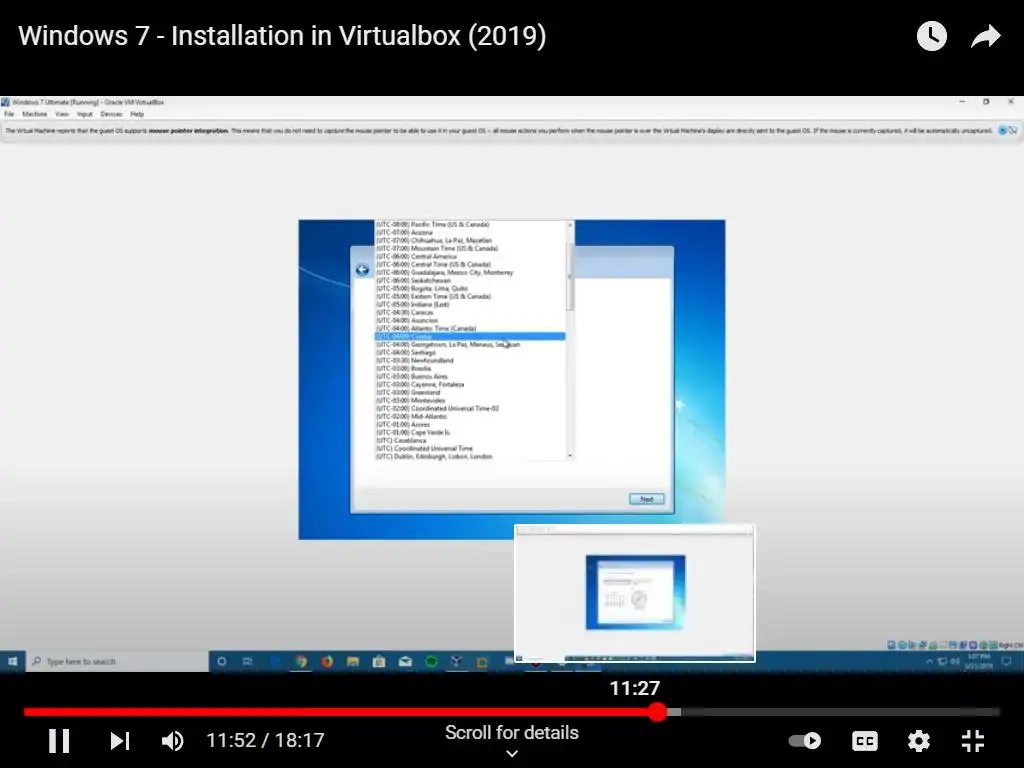
Task: Open the video settings gear
Action: tap(919, 741)
